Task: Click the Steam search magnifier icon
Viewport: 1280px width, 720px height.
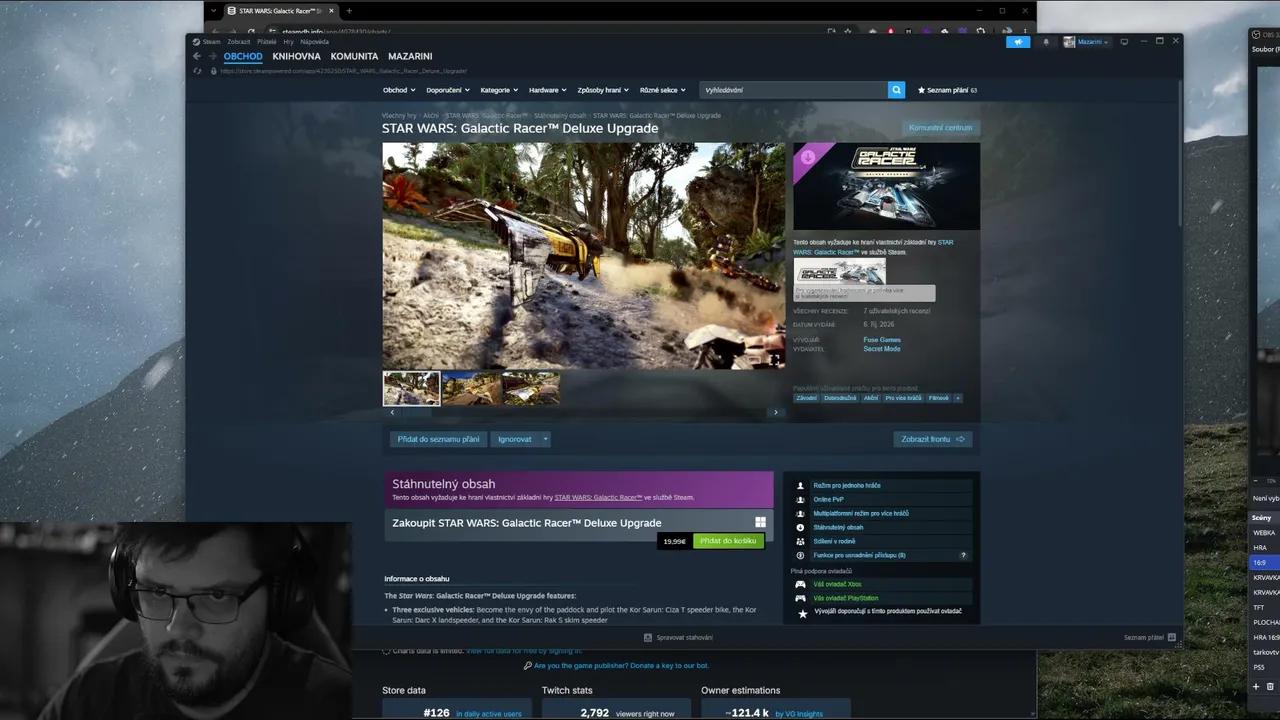Action: pyautogui.click(x=896, y=90)
